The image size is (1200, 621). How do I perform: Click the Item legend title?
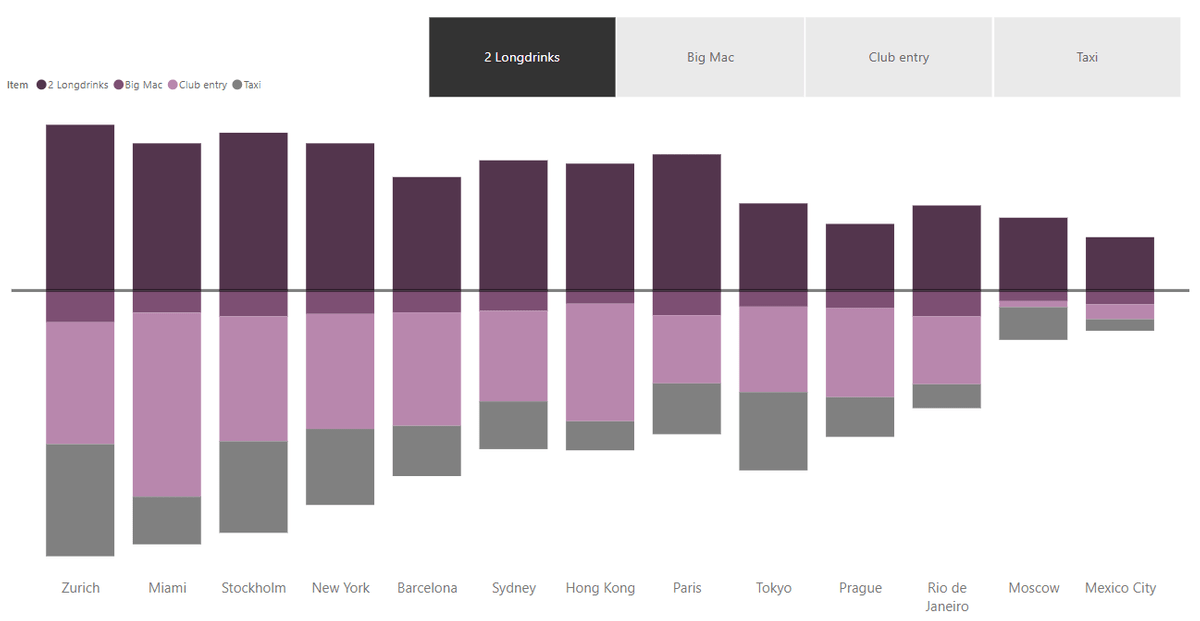point(16,85)
